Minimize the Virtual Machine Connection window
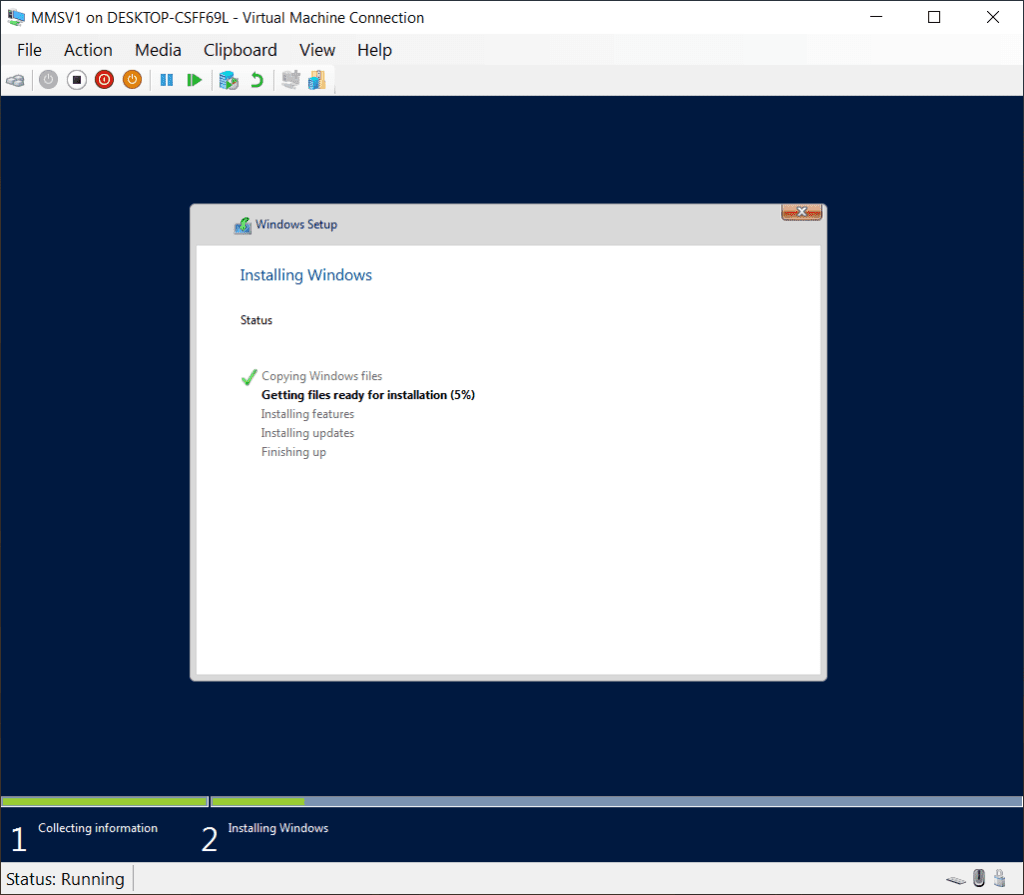Viewport: 1024px width, 895px height. click(x=876, y=18)
